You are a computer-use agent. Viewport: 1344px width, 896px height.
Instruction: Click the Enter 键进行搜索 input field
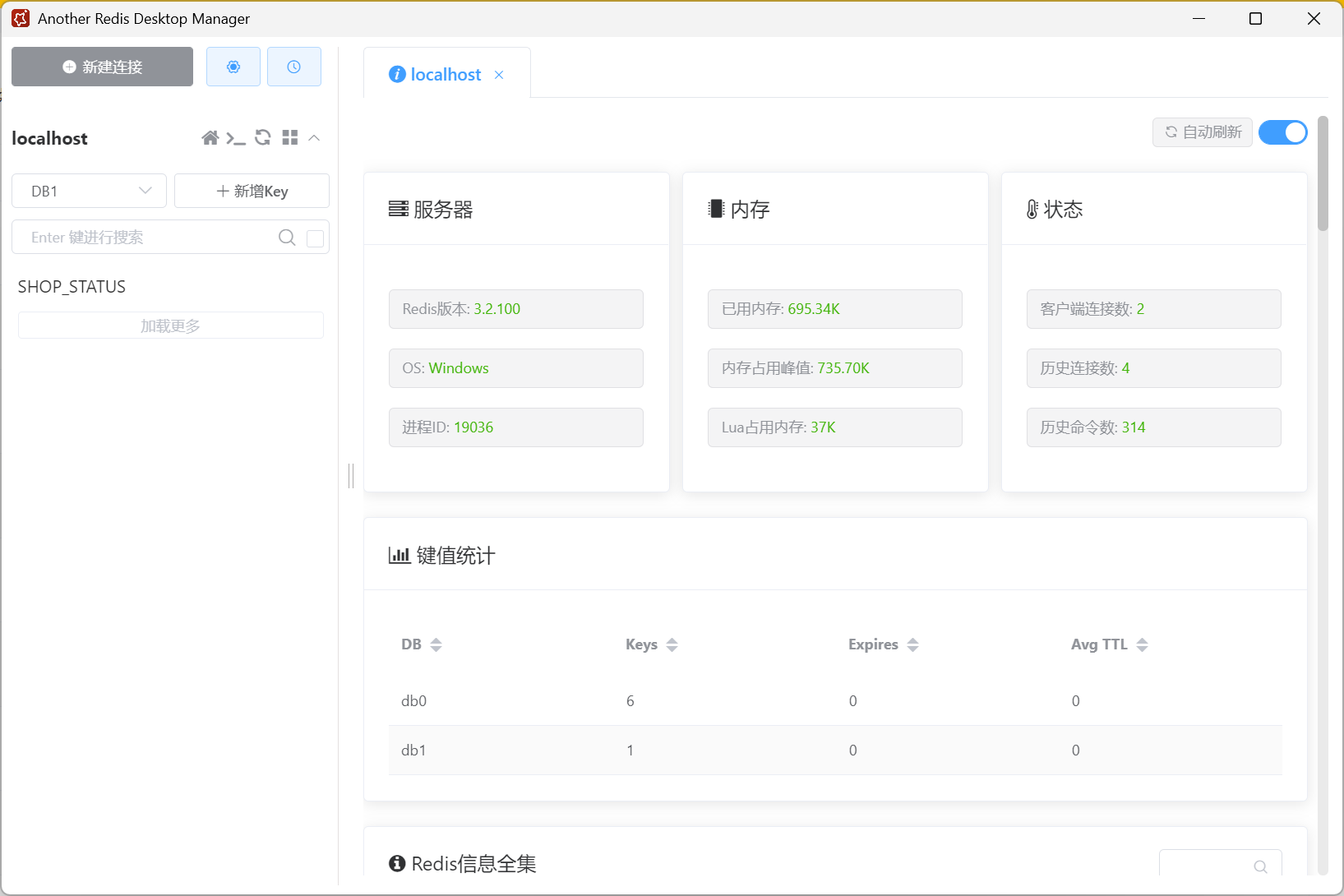click(148, 238)
